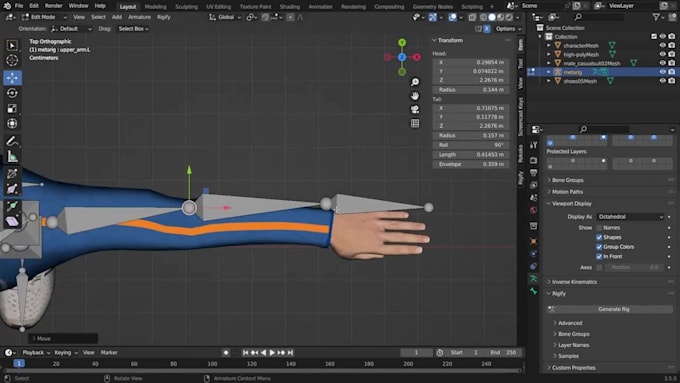
Task: Choose the Cursor tool
Action: pos(12,60)
